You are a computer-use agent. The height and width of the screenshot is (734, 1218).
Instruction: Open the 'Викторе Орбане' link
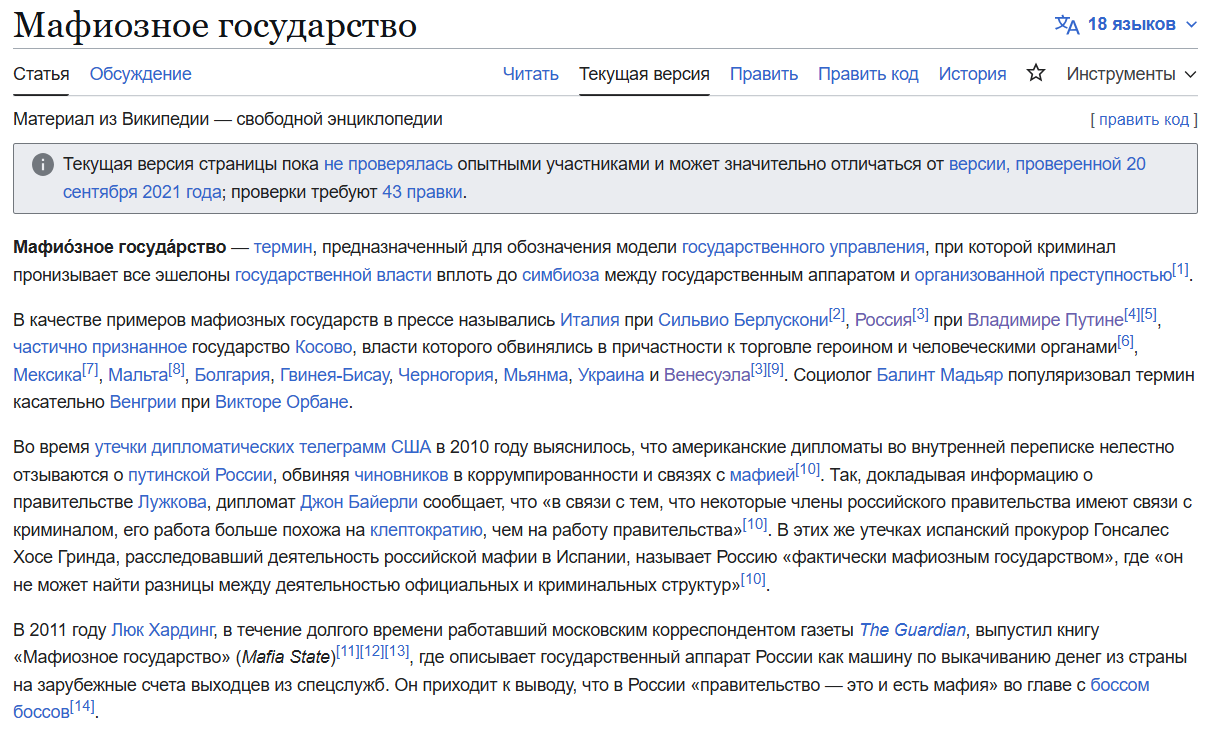click(282, 402)
